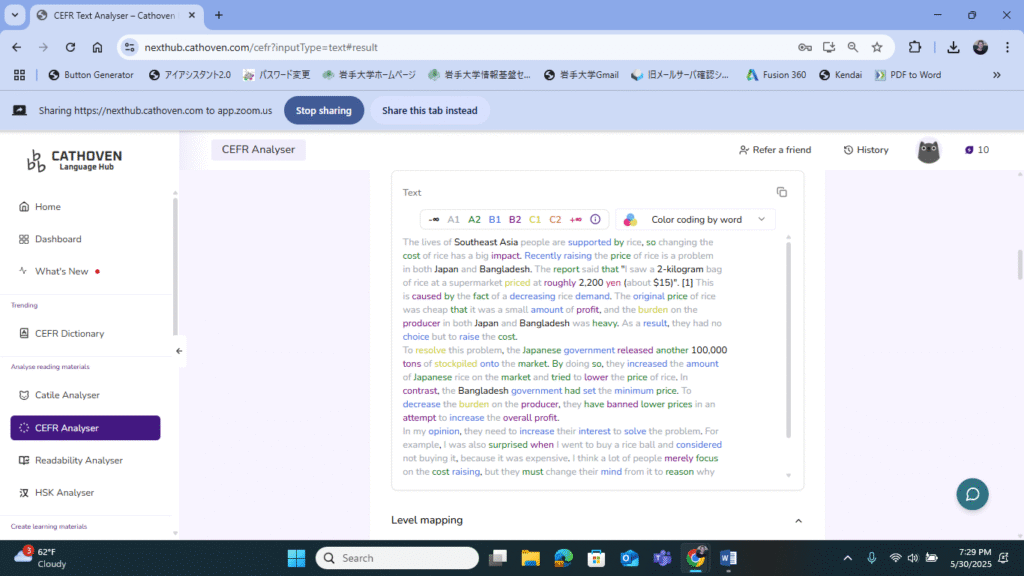Viewport: 1024px width, 576px height.
Task: Click the sidebar collapse arrow
Action: (179, 351)
